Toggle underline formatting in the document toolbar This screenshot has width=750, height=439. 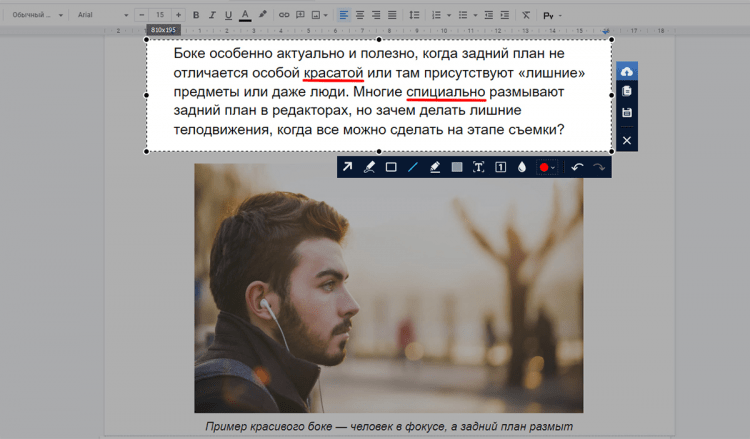[228, 15]
